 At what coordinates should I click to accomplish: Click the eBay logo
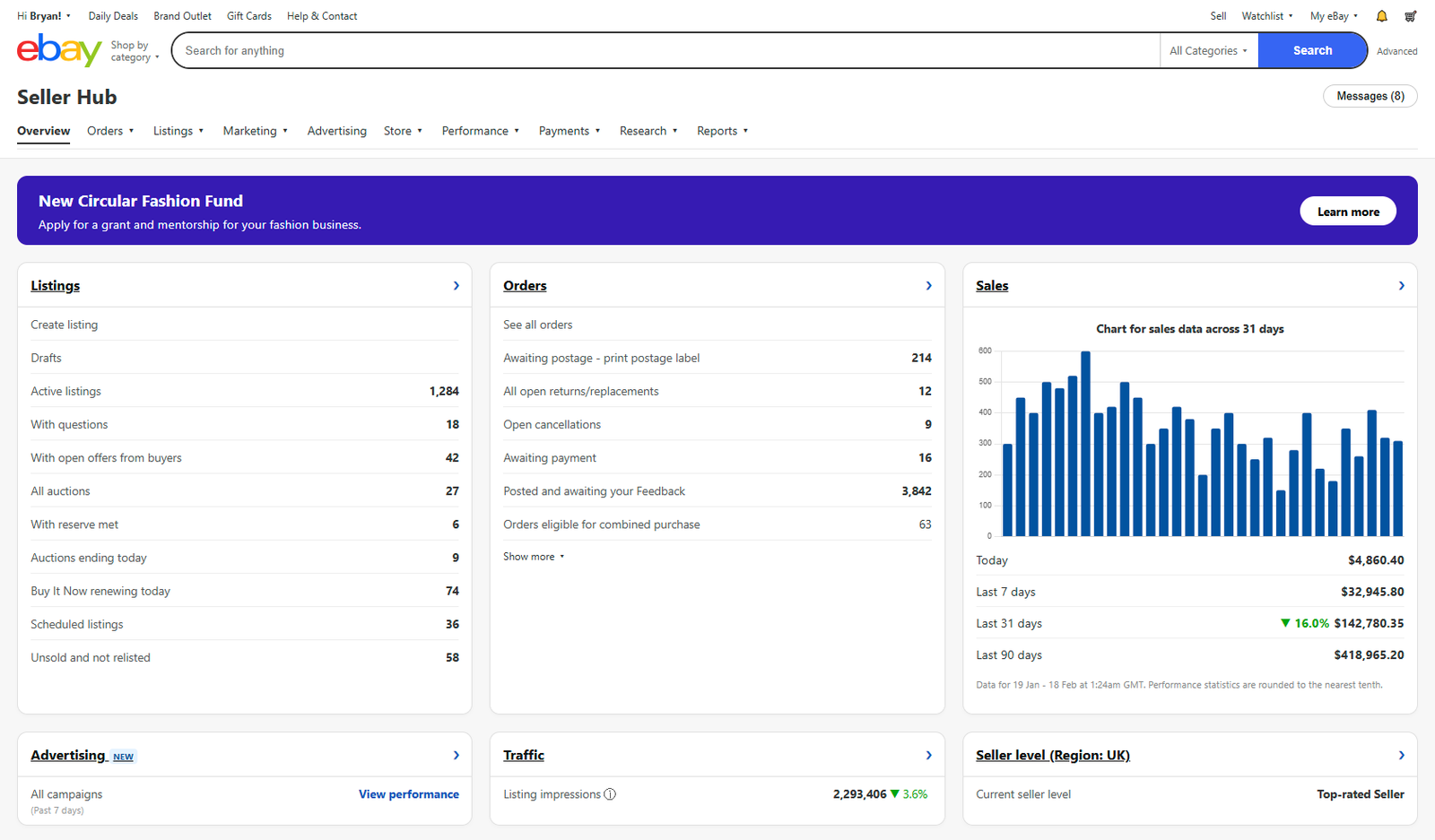58,50
